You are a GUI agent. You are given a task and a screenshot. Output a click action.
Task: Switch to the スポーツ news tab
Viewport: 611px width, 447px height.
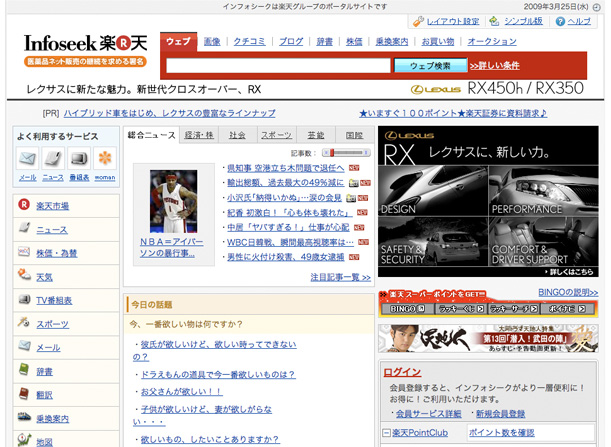pos(276,135)
